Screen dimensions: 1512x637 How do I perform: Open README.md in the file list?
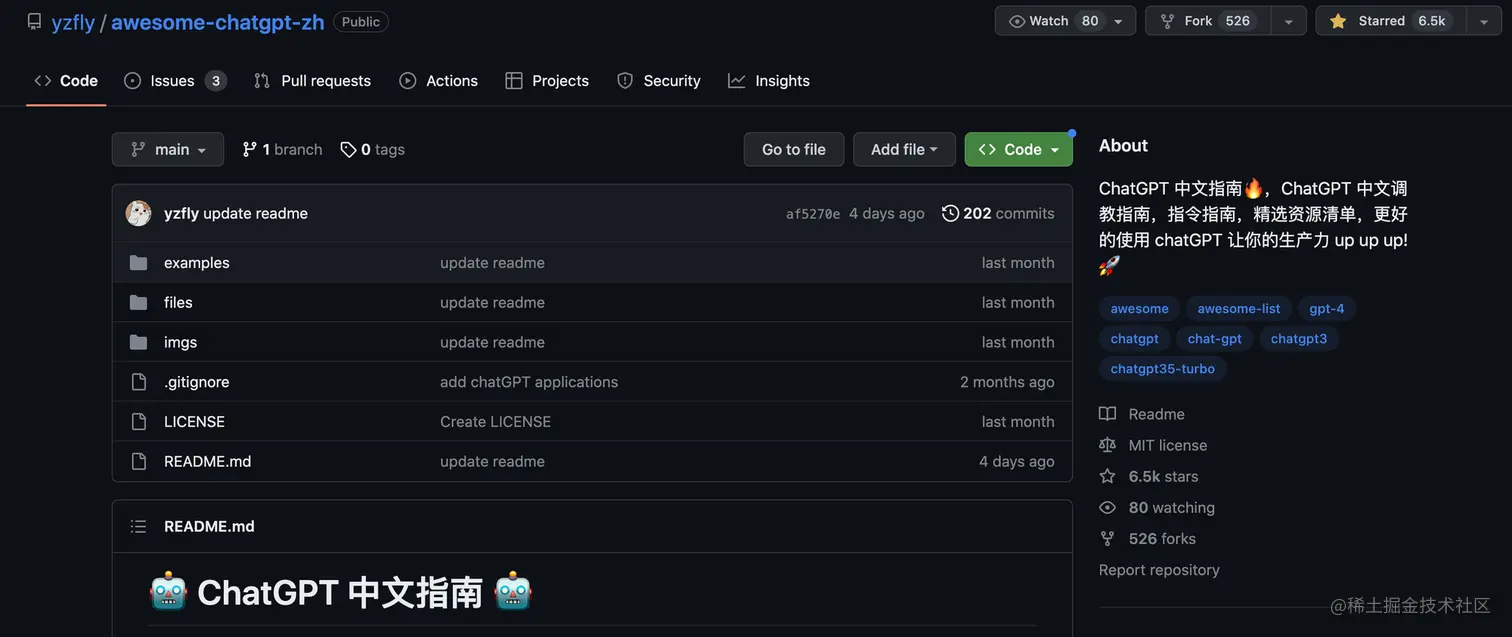(x=207, y=461)
